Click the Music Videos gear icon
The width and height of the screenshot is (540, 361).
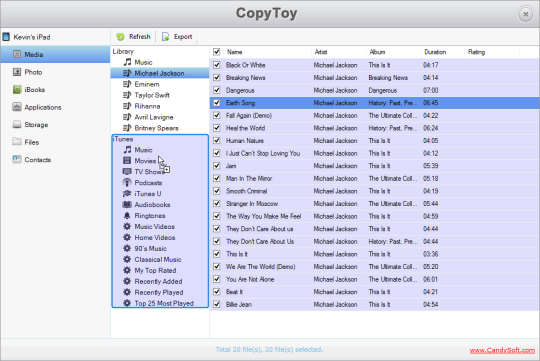click(x=127, y=226)
